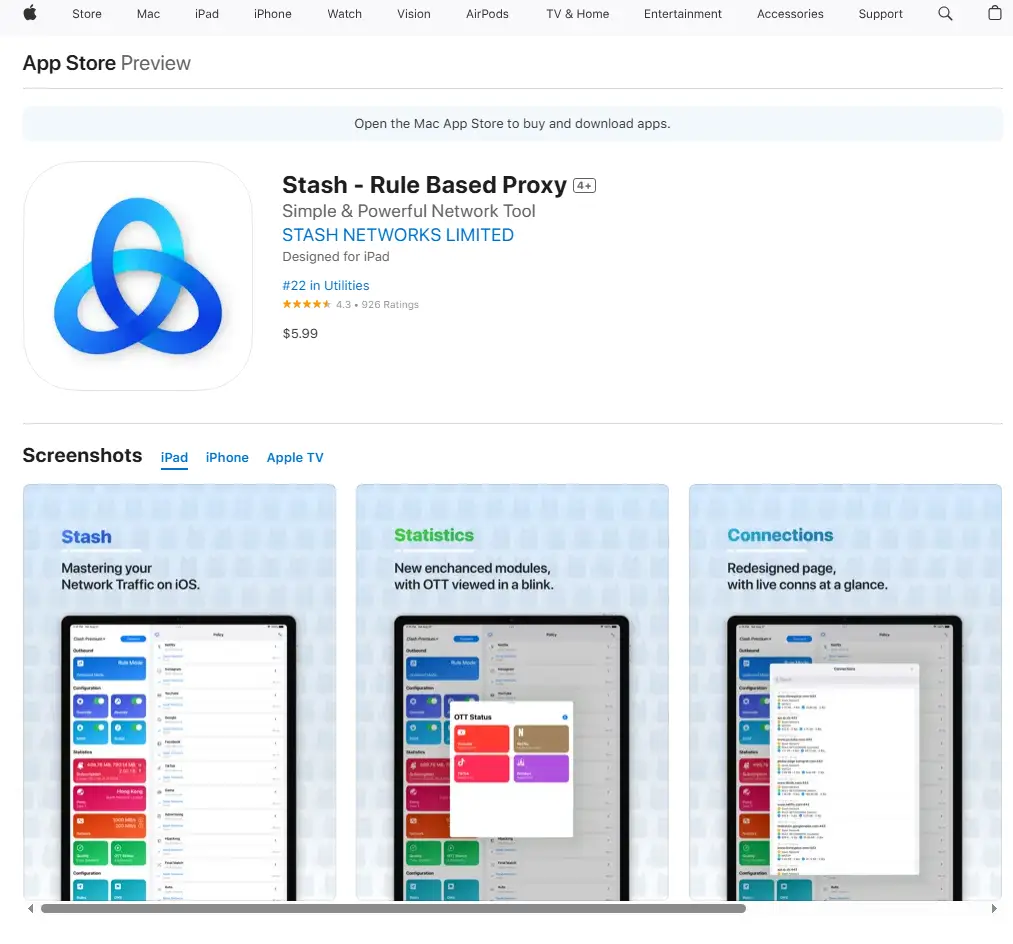1013x944 pixels.
Task: Open the TV & Home menu
Action: (578, 14)
